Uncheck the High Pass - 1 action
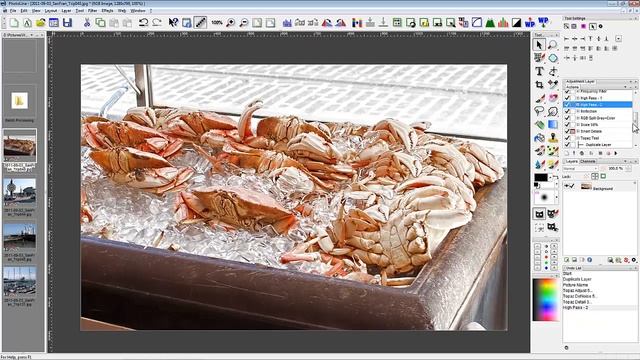This screenshot has width=640, height=360. (567, 98)
